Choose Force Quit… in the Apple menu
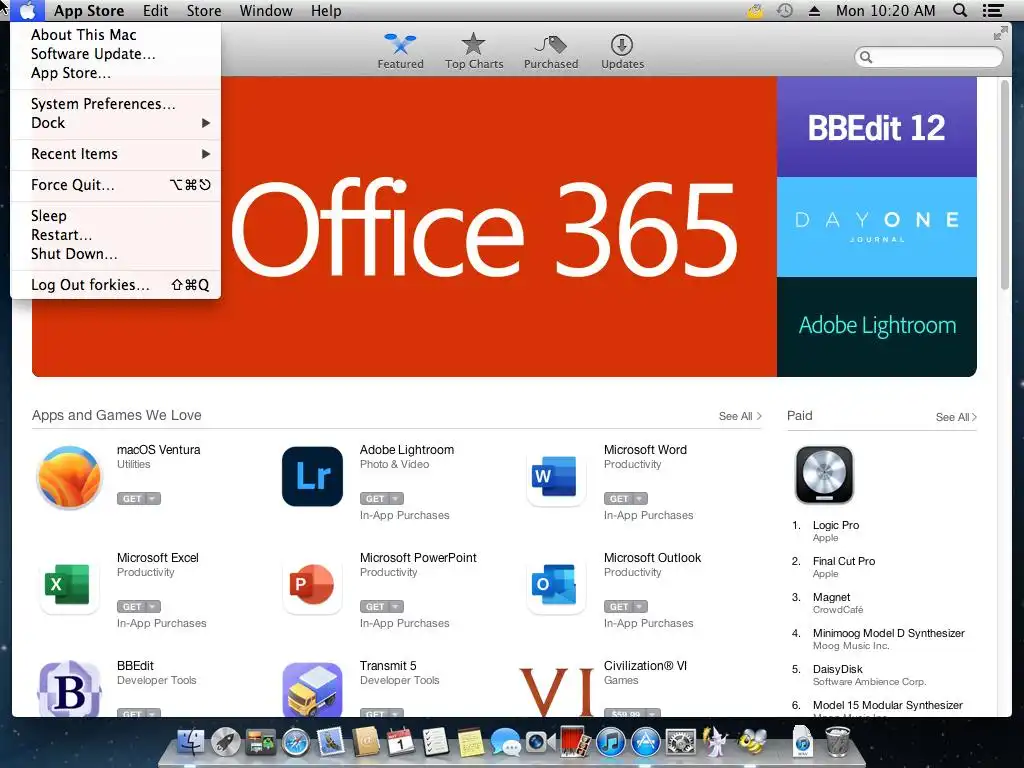 coord(116,185)
